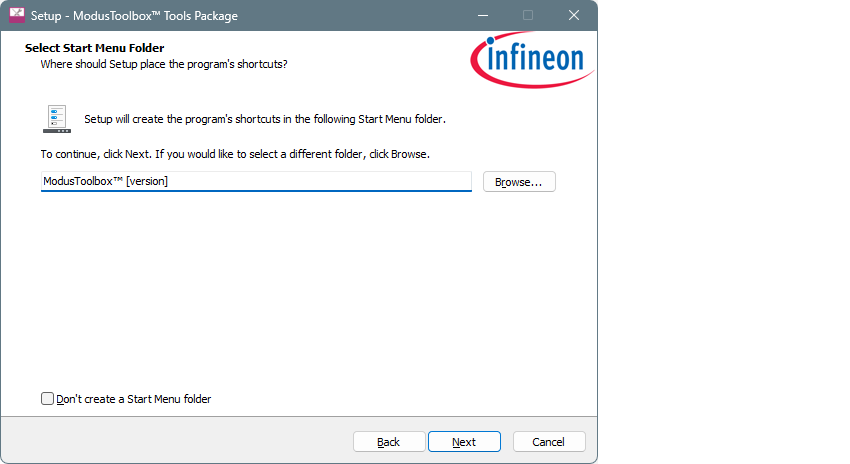850x464 pixels.
Task: Focus the Start Menu folder name field
Action: point(256,182)
